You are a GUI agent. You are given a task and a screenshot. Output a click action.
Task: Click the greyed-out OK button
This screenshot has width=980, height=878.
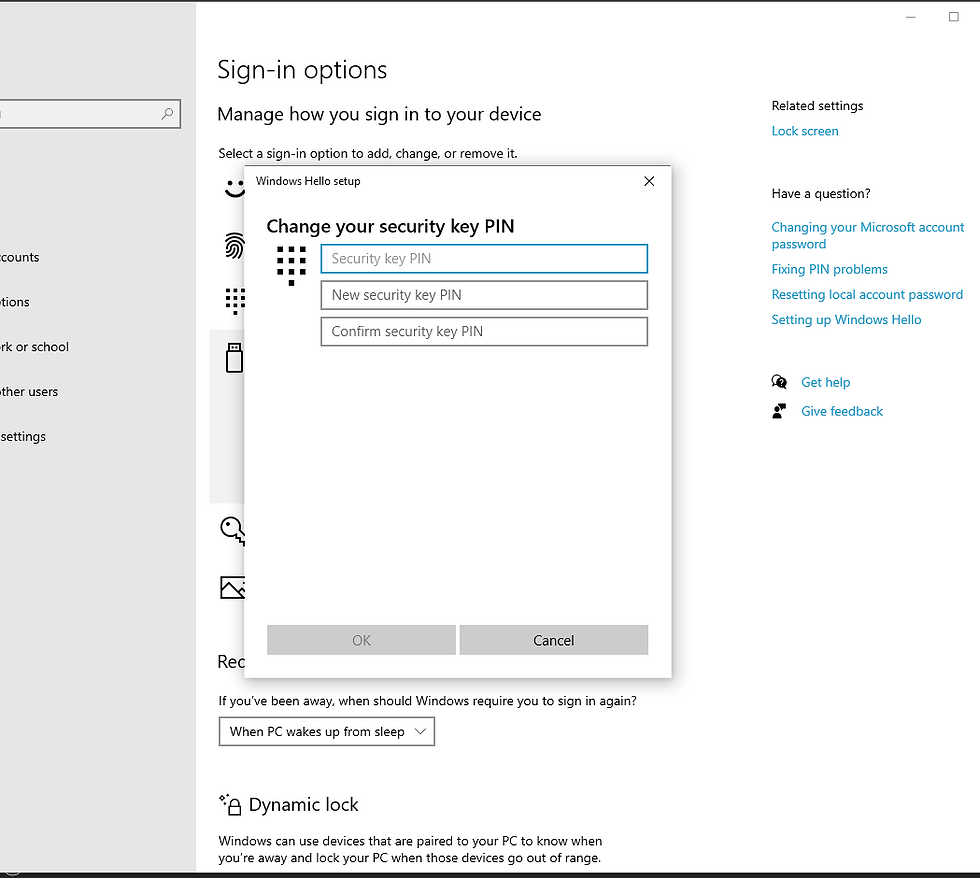point(361,640)
